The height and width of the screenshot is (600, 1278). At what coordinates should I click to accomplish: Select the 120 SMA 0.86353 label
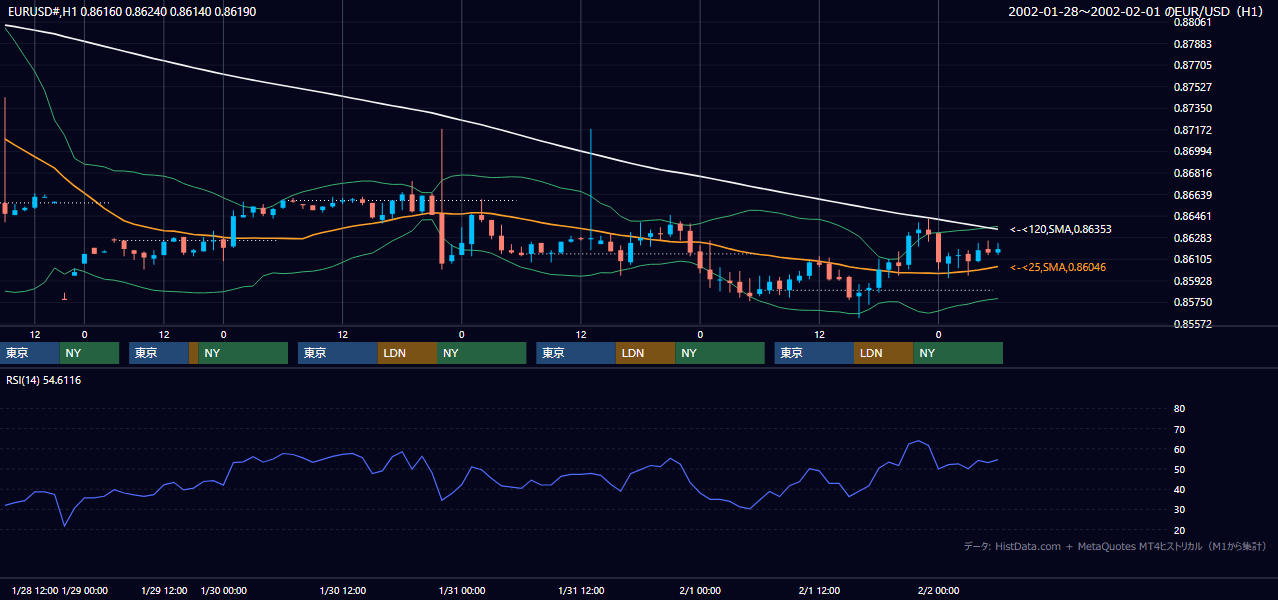1060,229
